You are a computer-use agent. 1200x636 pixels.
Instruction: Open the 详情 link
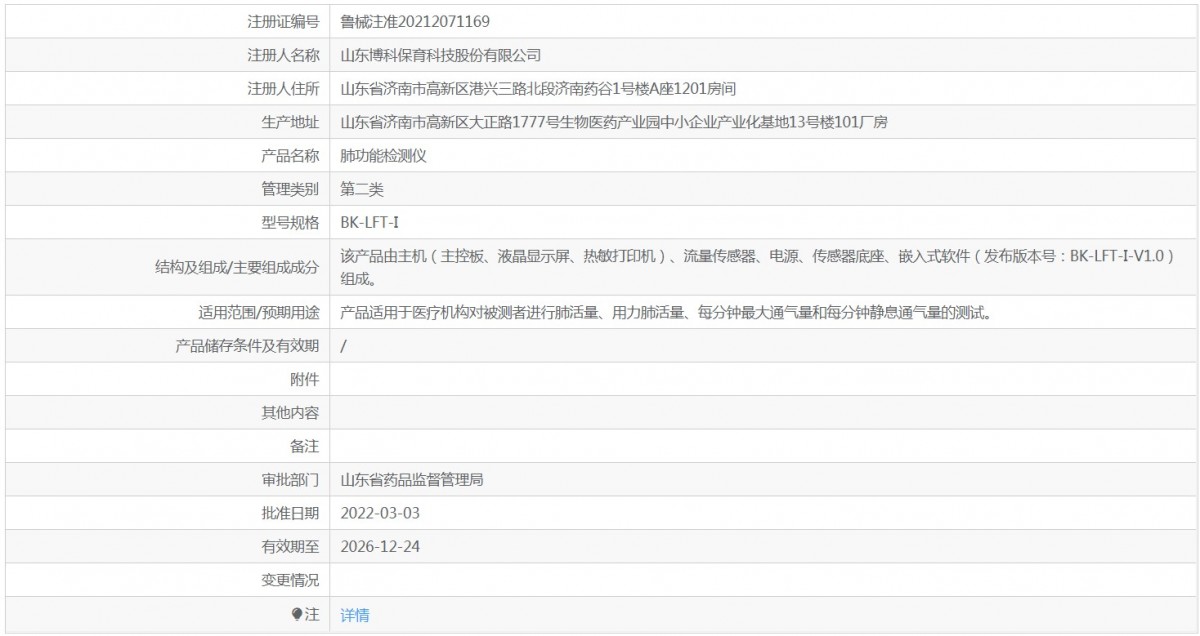355,615
